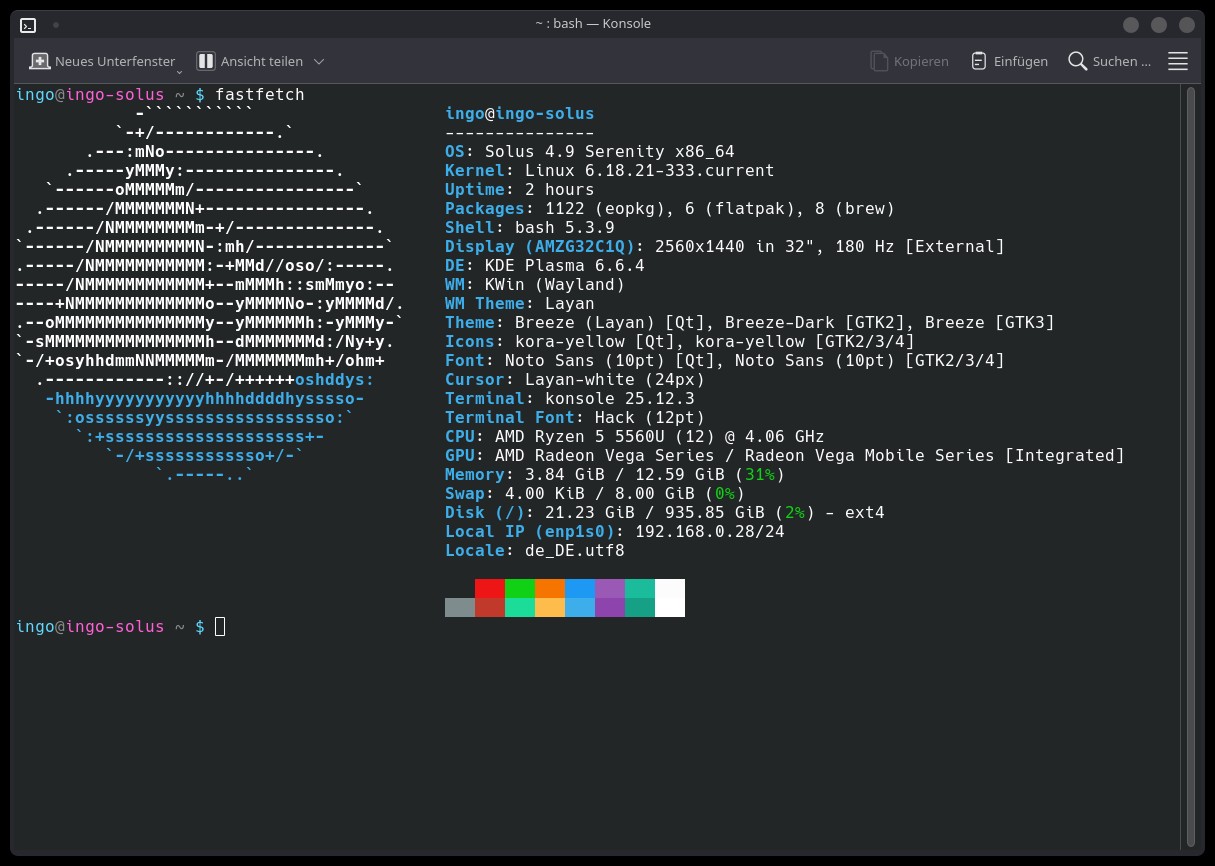Click the 'ingo@ingo-solus' header above the dashed line
The height and width of the screenshot is (866, 1215).
(520, 113)
